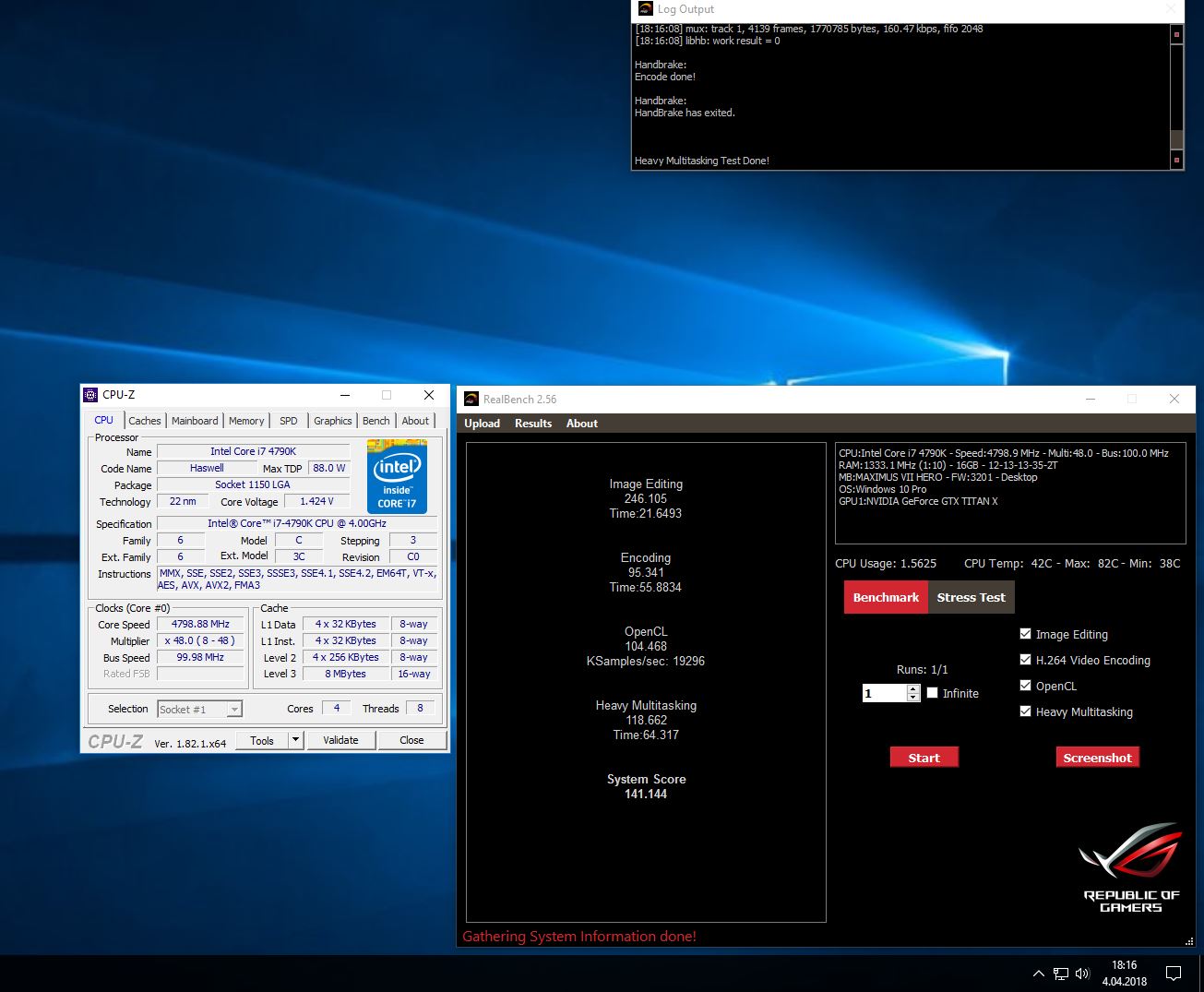Click the Log Output scrollbar up arrow
The image size is (1204, 992).
[x=1176, y=34]
